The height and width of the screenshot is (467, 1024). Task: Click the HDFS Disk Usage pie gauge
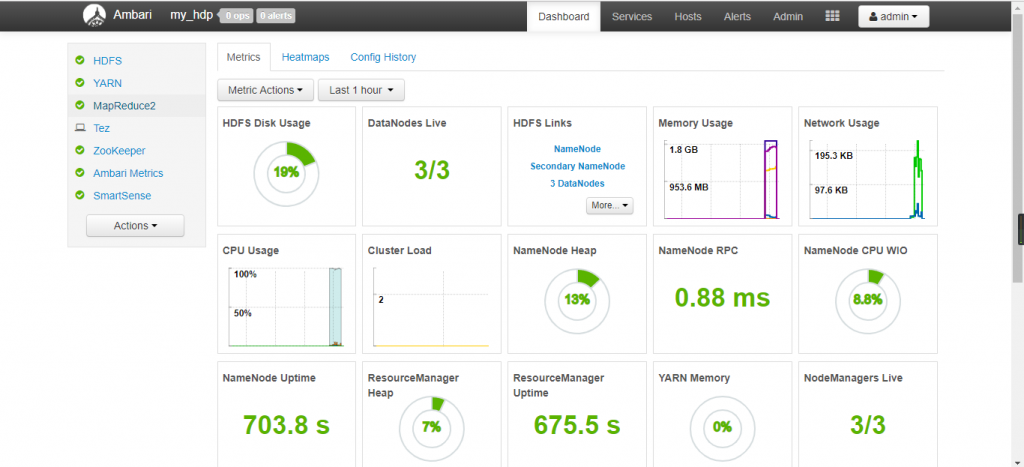(x=286, y=173)
